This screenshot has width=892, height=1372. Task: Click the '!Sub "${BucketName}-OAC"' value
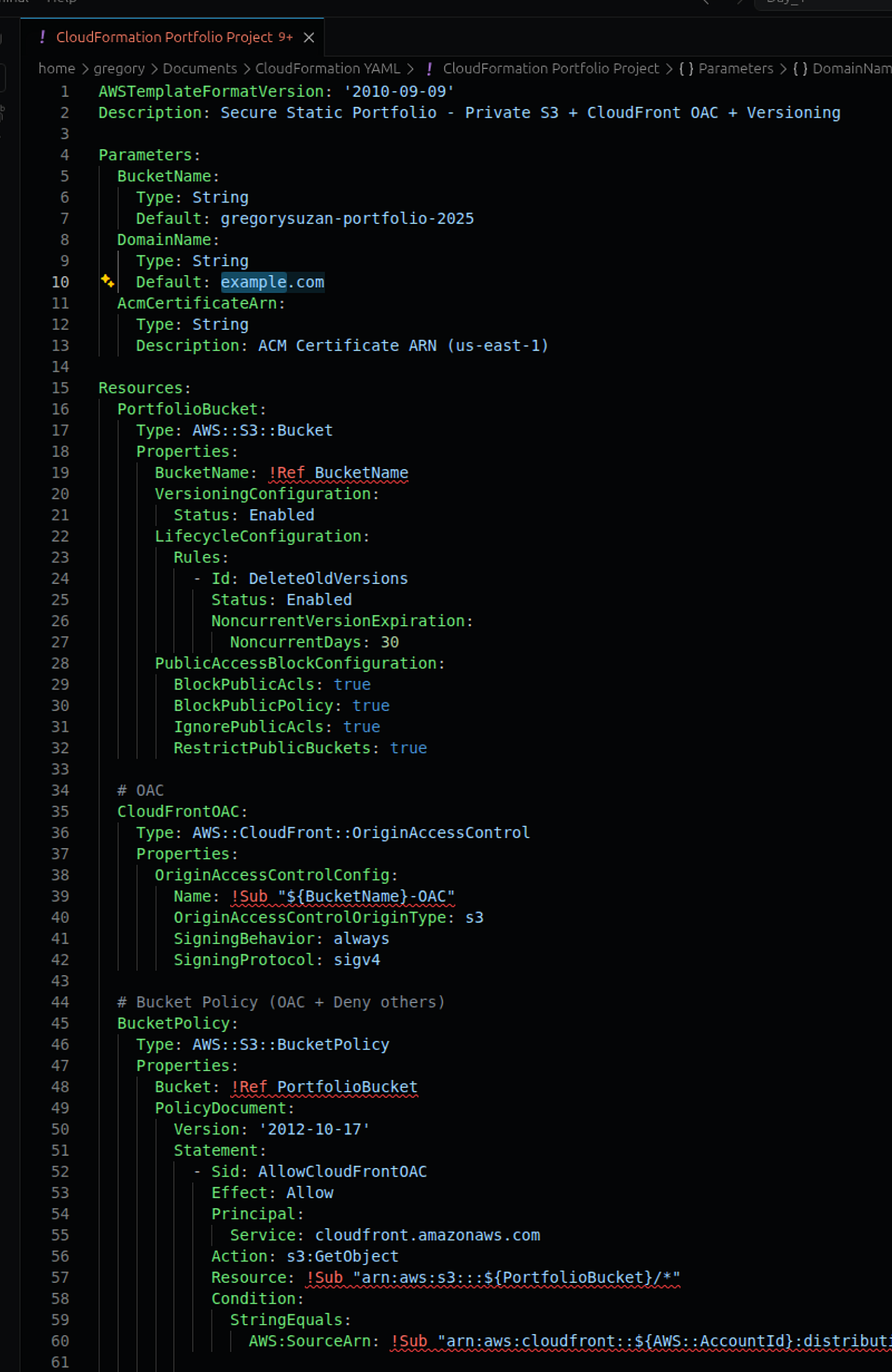(343, 897)
